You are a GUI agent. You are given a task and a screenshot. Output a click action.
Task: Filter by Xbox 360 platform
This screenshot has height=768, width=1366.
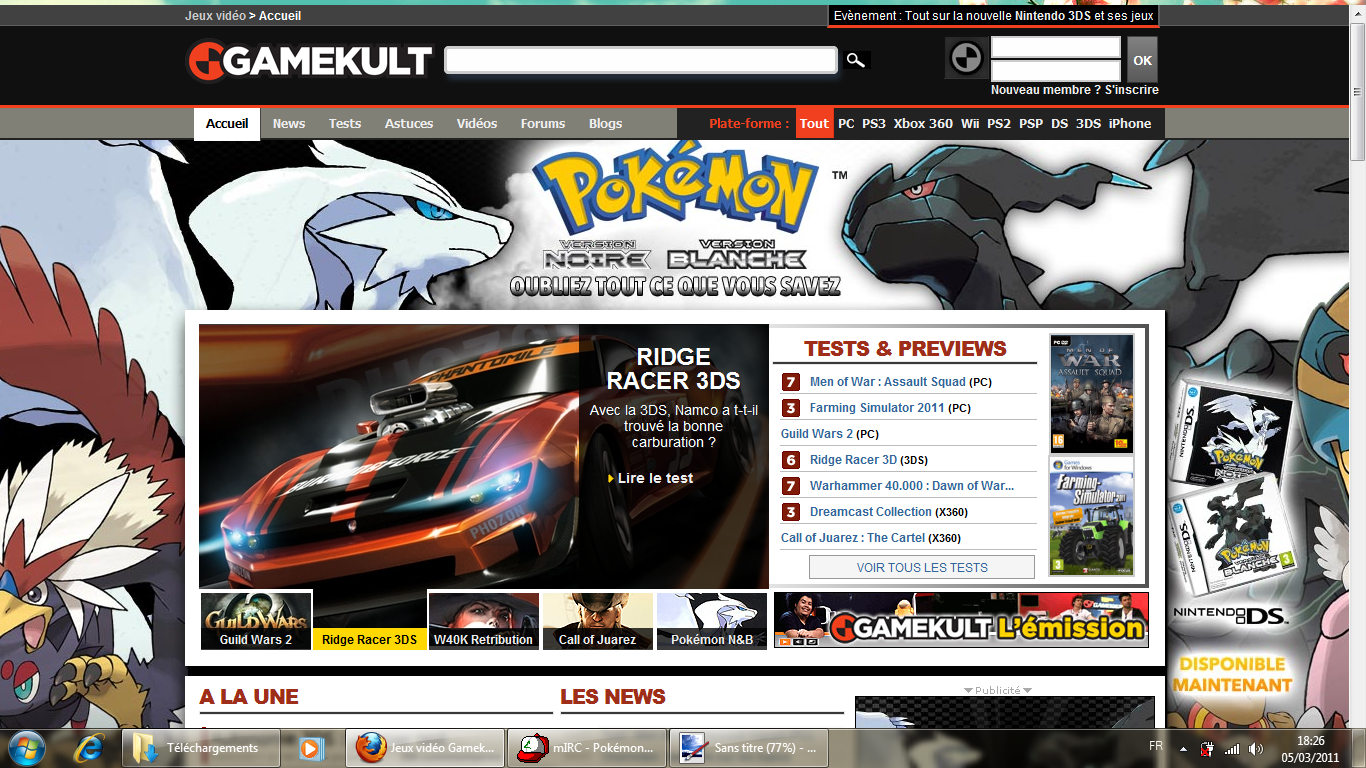(x=923, y=124)
